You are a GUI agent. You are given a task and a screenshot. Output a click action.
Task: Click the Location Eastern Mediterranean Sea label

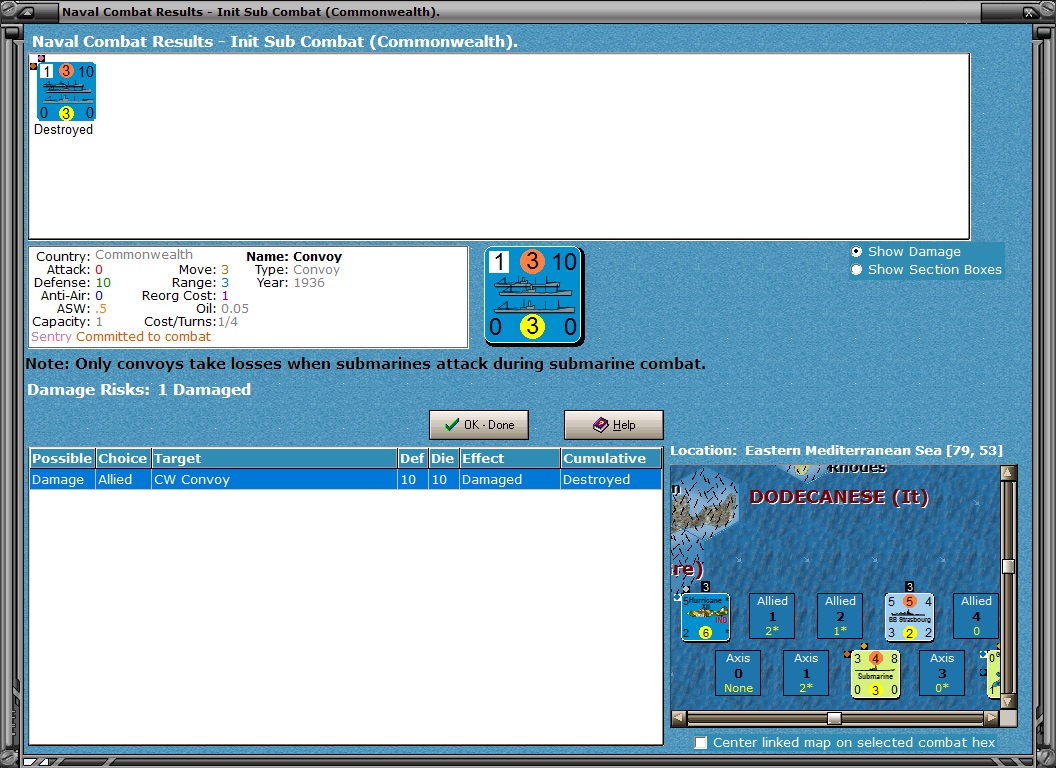[x=836, y=451]
